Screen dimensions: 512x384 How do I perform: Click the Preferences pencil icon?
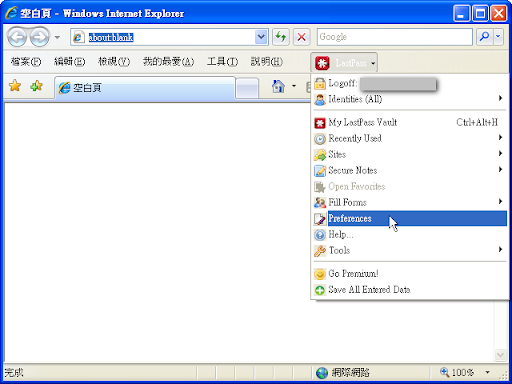click(x=320, y=219)
